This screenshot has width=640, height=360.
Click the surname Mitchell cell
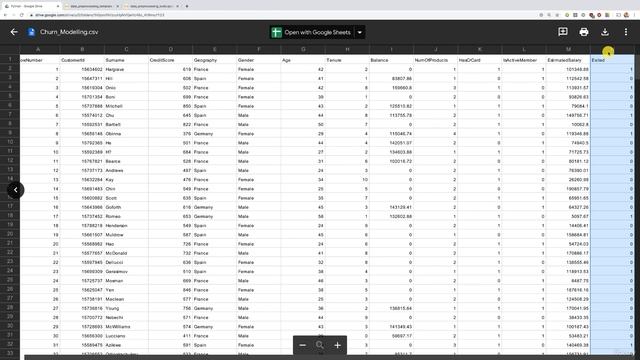(126, 106)
